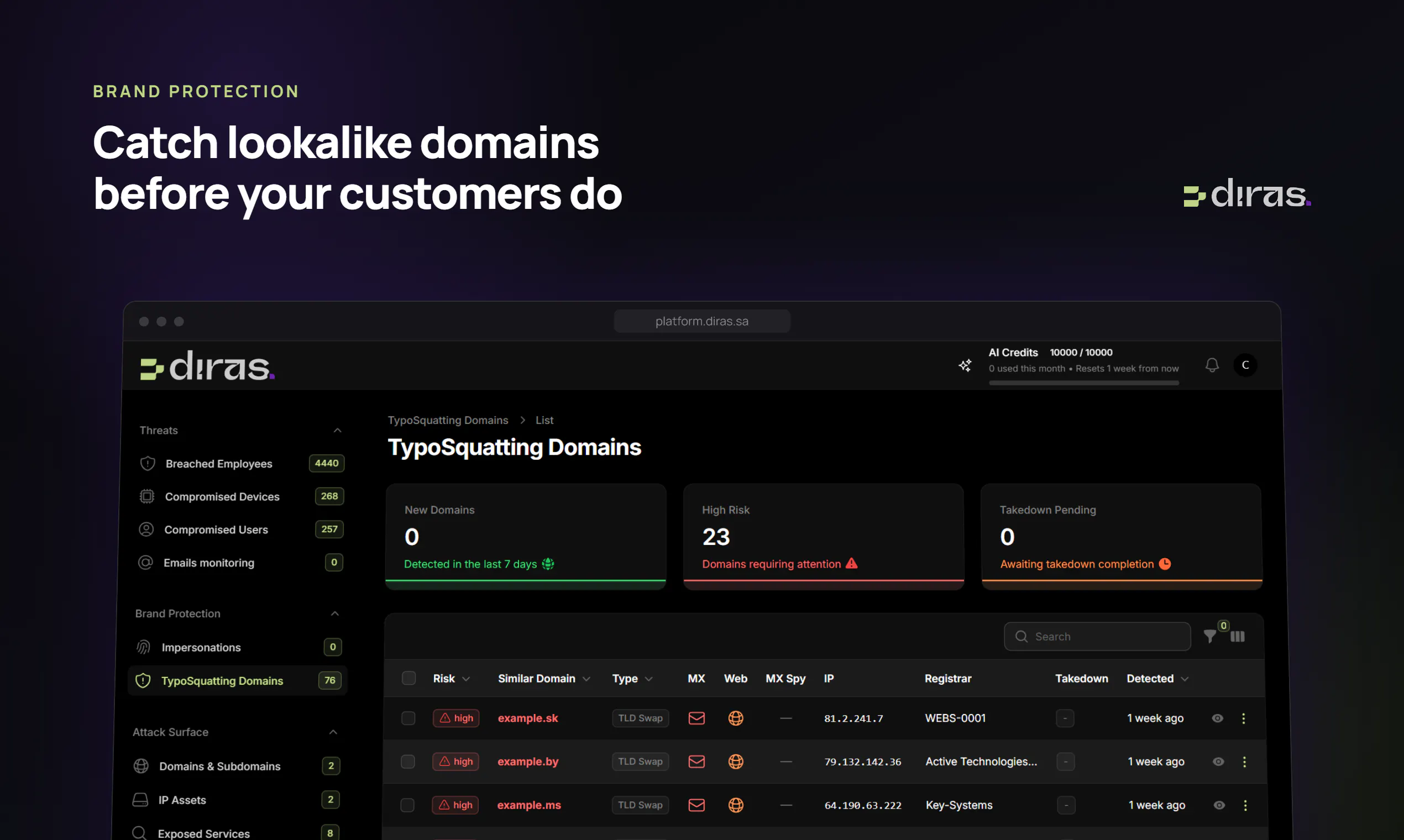Screen dimensions: 1404x840
Task: Open Emails monitoring in the sidebar
Action: [x=239, y=563]
